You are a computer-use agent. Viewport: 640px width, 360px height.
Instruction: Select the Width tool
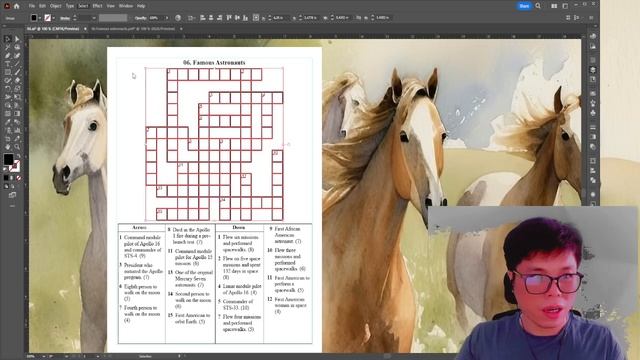[x=7, y=96]
